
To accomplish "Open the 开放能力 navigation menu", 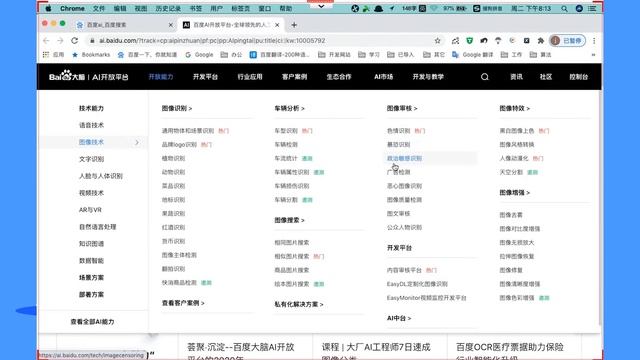I will (161, 77).
